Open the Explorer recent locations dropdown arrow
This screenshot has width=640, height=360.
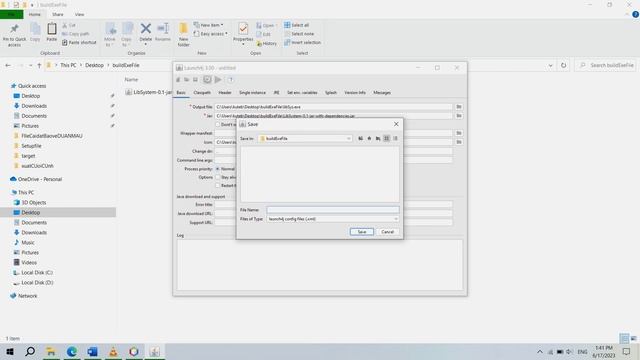30,65
